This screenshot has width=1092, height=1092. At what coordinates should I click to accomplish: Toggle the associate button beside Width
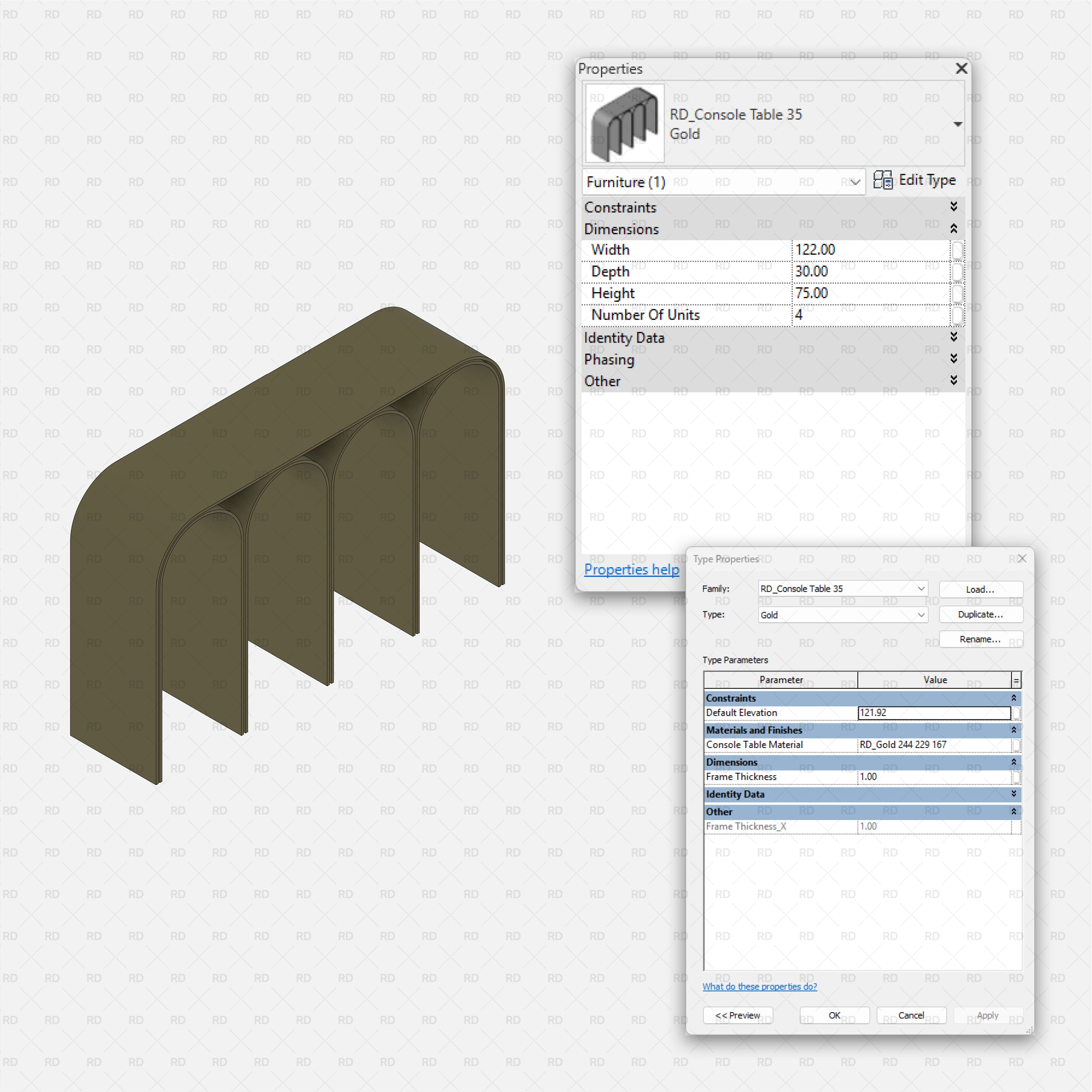coord(957,250)
